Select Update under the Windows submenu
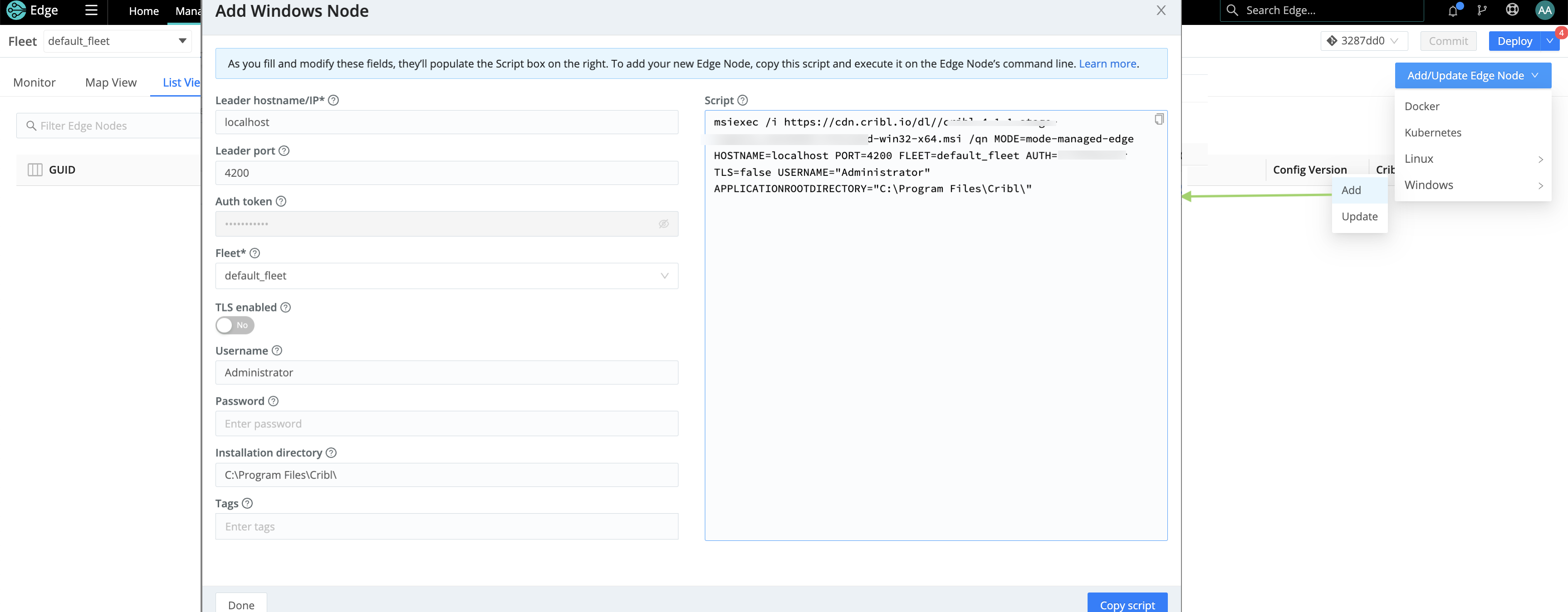This screenshot has width=1568, height=612. click(x=1360, y=216)
